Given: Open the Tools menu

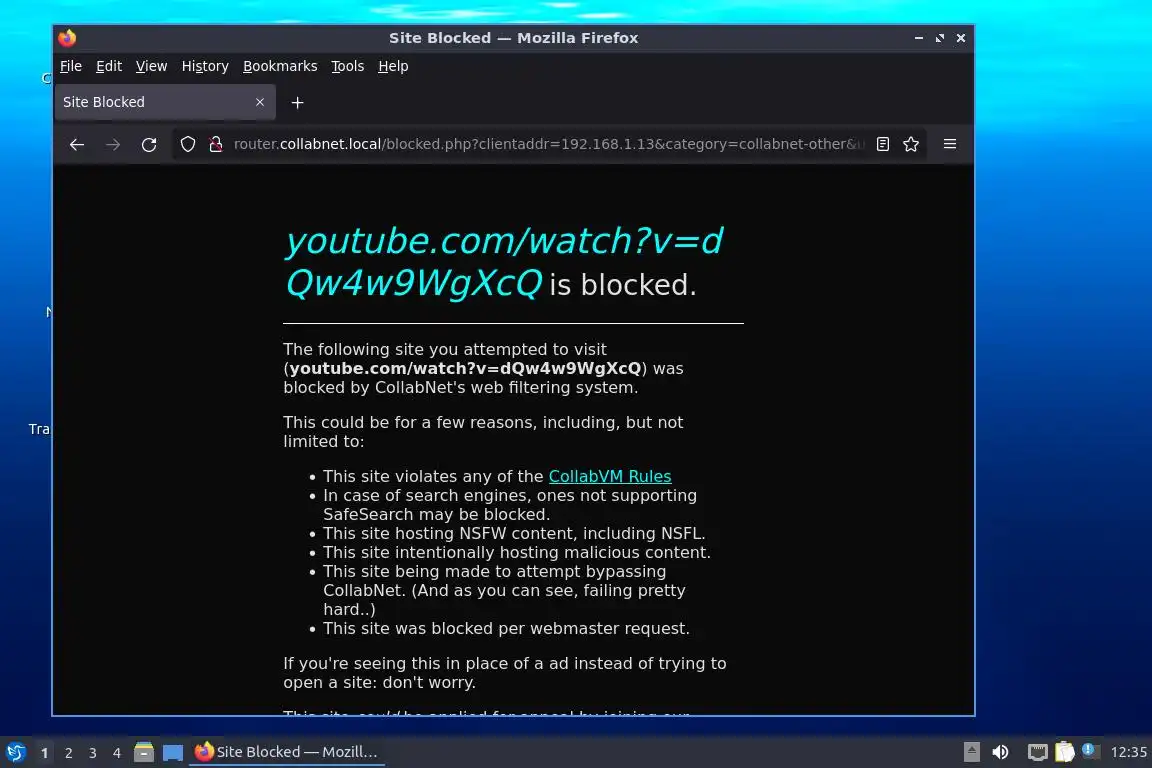Looking at the screenshot, I should pyautogui.click(x=348, y=66).
